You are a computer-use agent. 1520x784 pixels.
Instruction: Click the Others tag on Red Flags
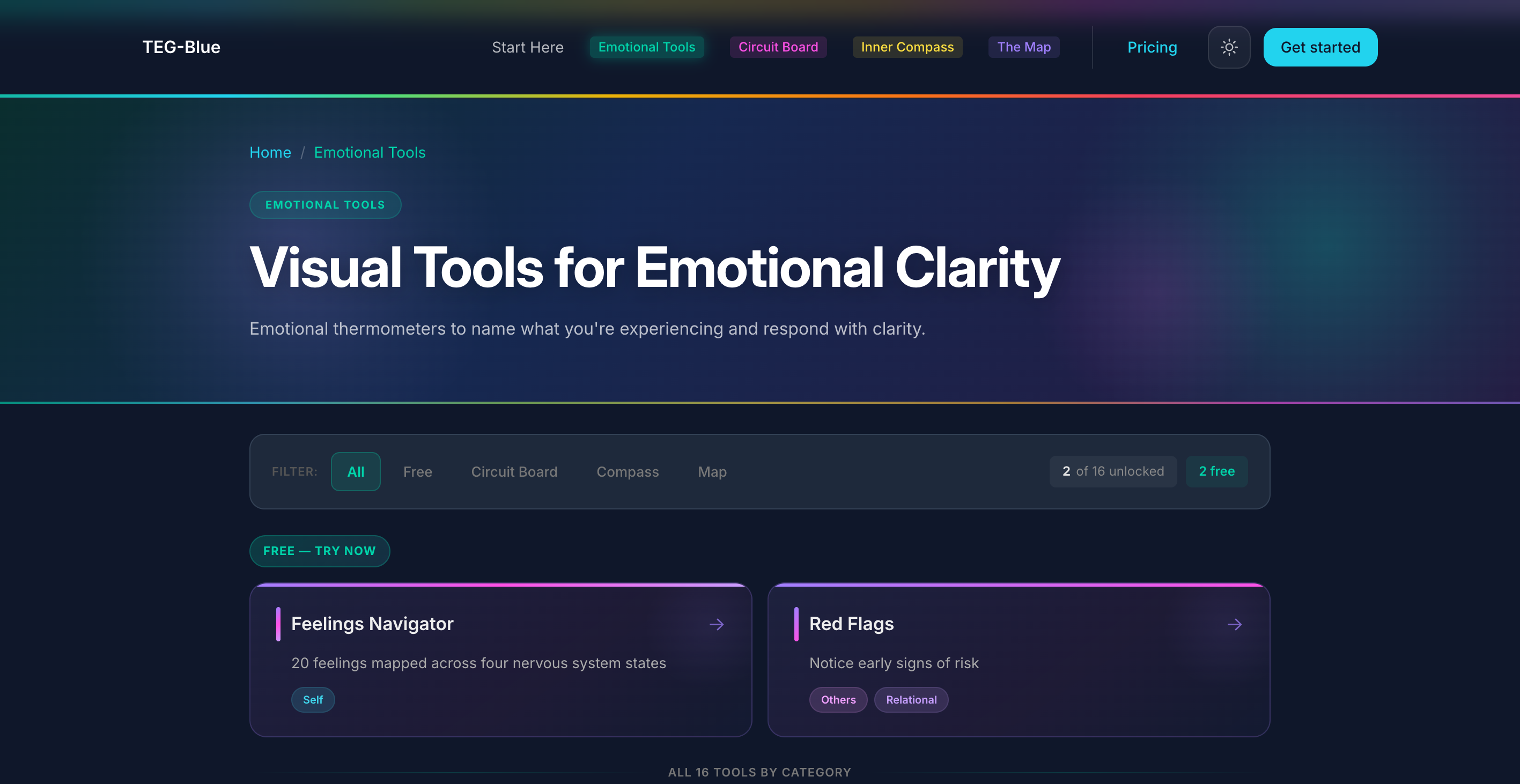point(838,700)
